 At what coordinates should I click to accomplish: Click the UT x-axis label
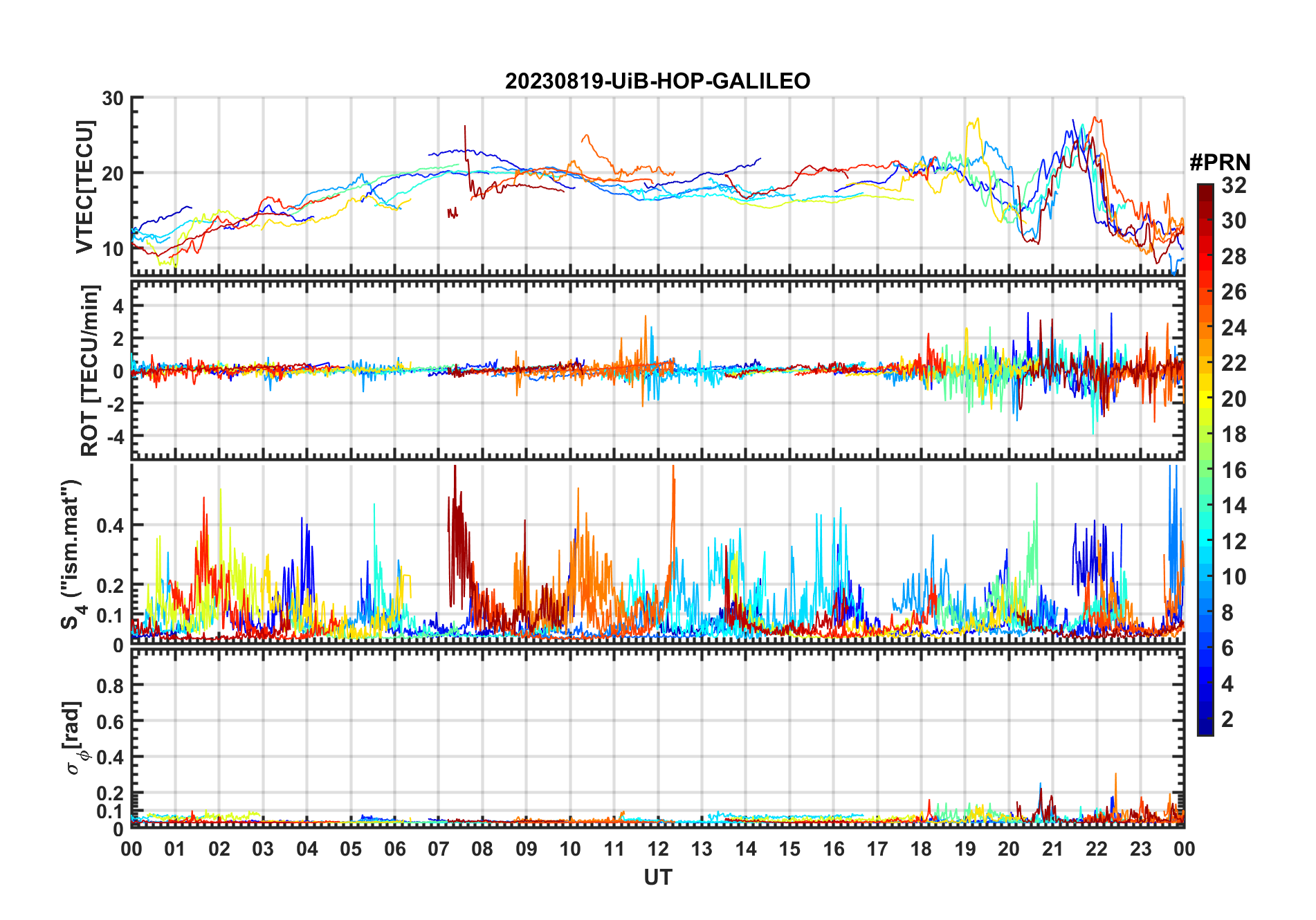[x=657, y=877]
